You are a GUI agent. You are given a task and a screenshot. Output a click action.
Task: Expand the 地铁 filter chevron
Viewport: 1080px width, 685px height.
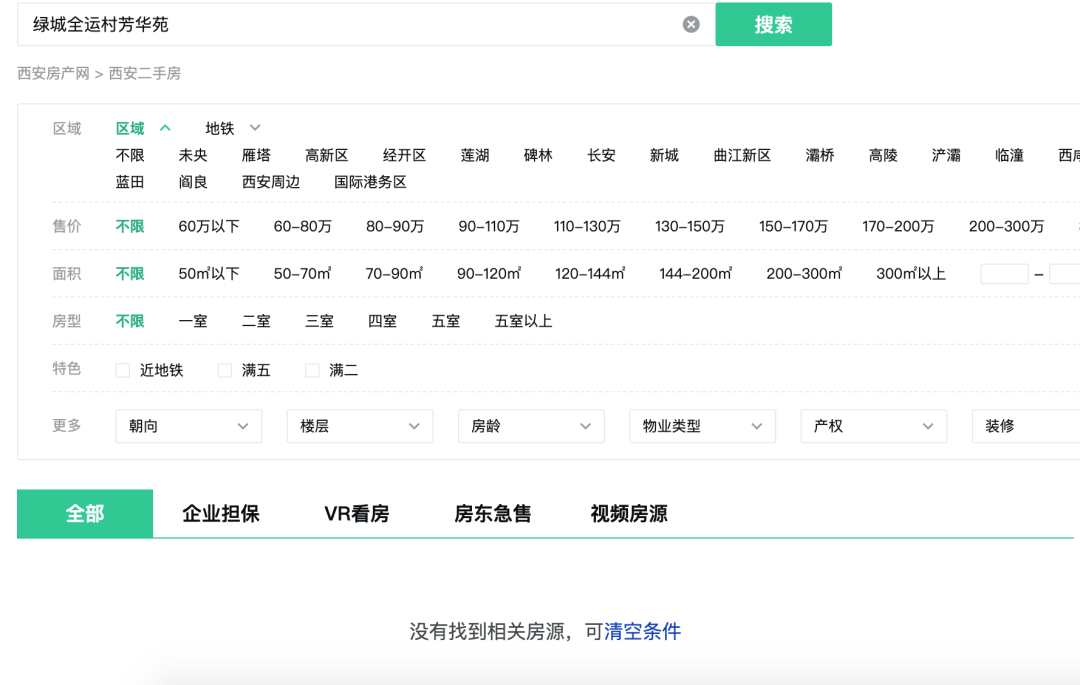coord(255,128)
